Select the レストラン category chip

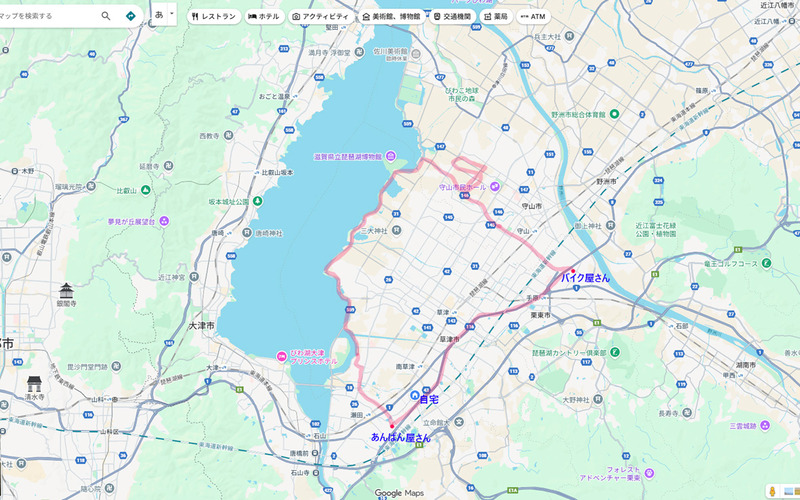click(214, 16)
